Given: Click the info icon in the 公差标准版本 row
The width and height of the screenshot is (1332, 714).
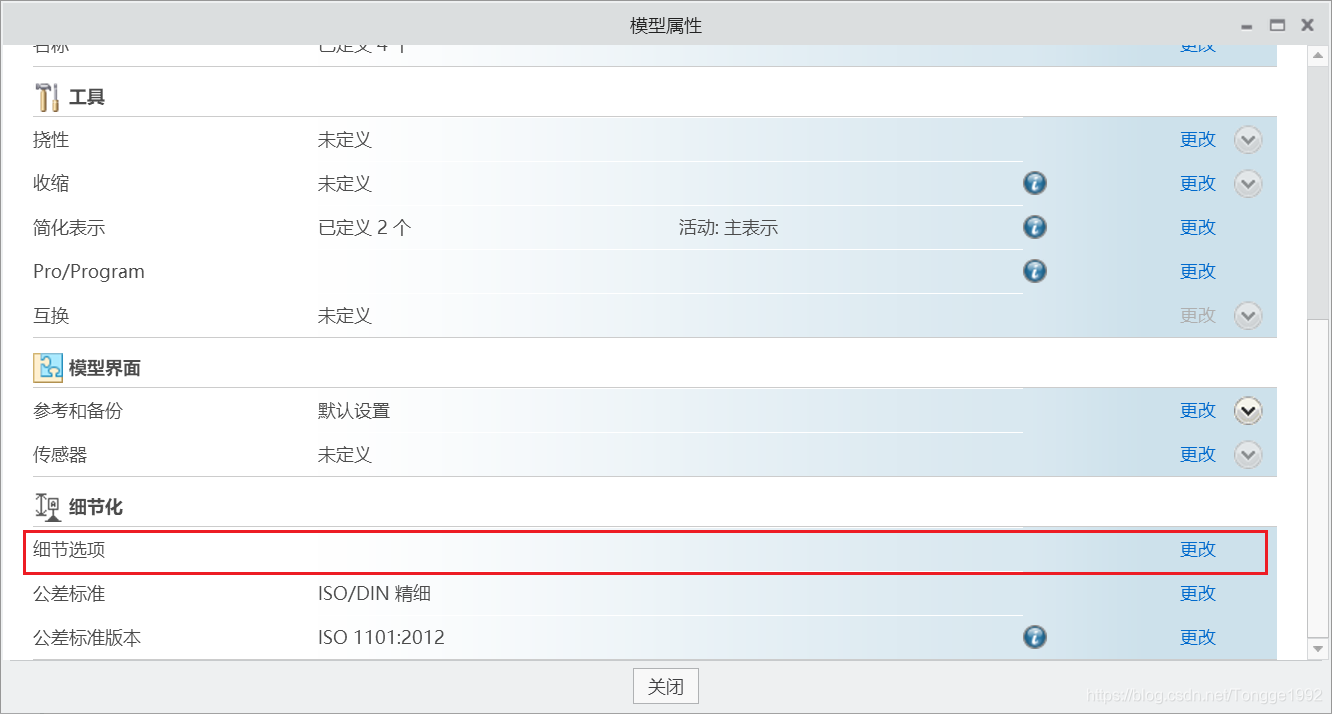Looking at the screenshot, I should (1035, 637).
